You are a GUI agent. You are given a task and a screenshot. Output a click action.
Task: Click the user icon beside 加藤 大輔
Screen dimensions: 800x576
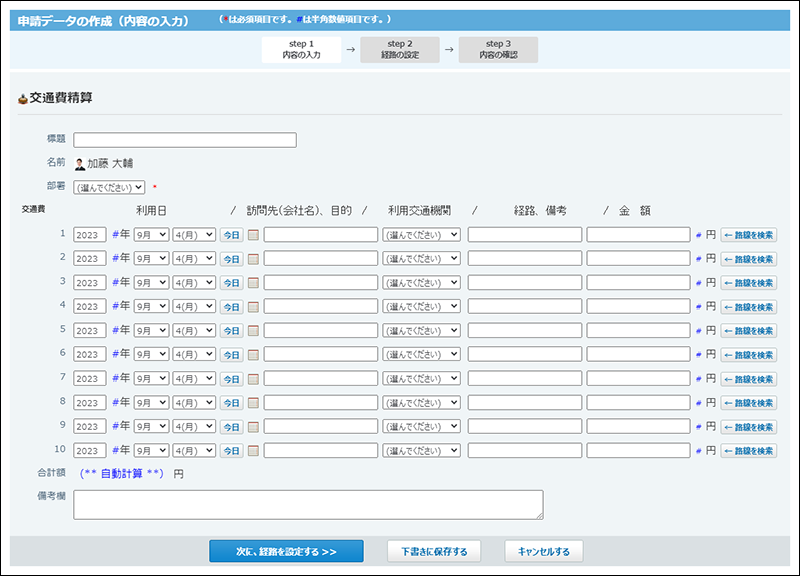point(80,164)
